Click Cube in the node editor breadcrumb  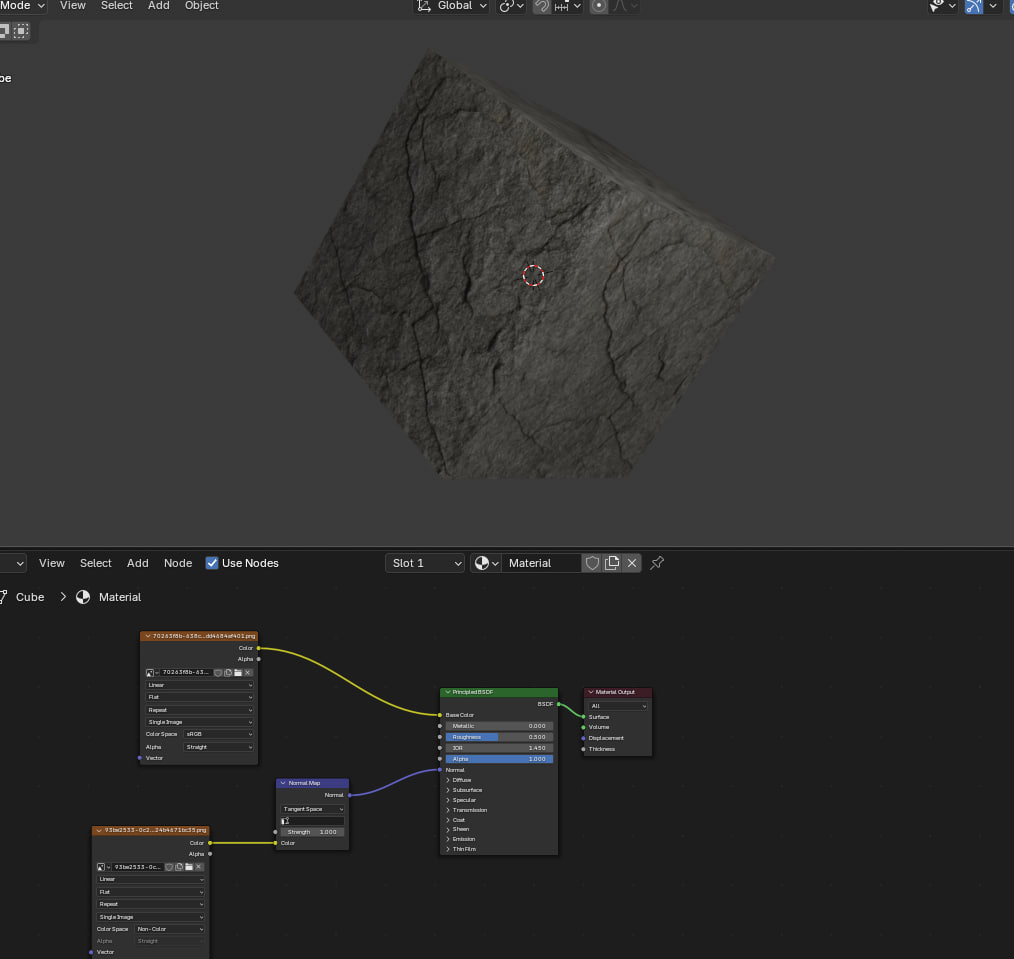[30, 597]
